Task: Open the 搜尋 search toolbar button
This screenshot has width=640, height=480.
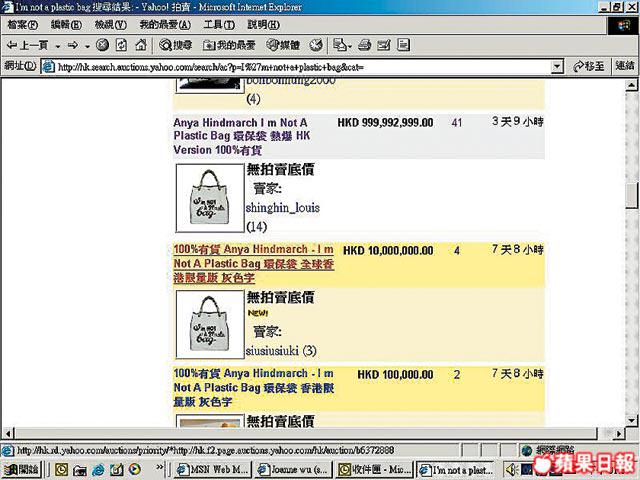Action: tap(176, 45)
